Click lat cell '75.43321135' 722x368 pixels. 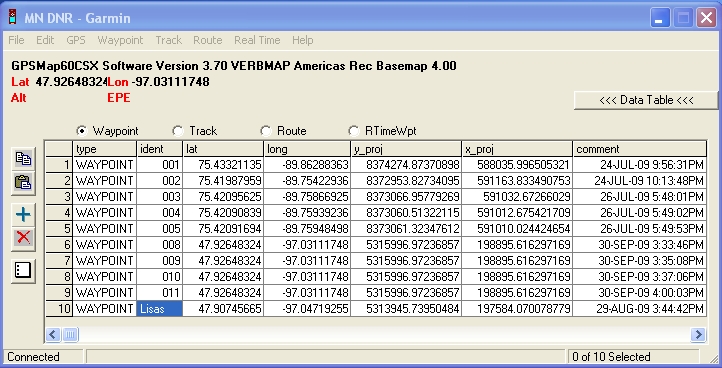click(223, 165)
